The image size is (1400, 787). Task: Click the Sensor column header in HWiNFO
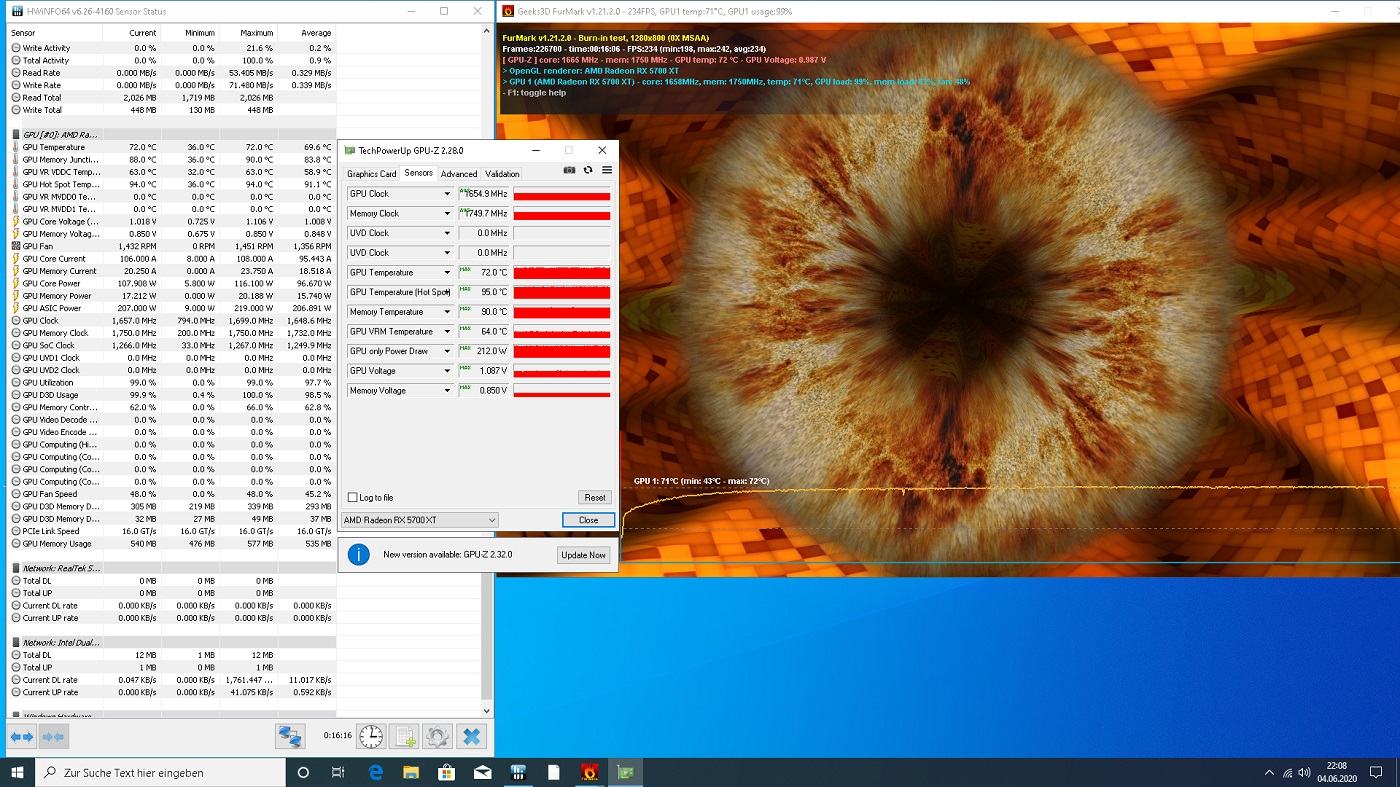point(53,33)
